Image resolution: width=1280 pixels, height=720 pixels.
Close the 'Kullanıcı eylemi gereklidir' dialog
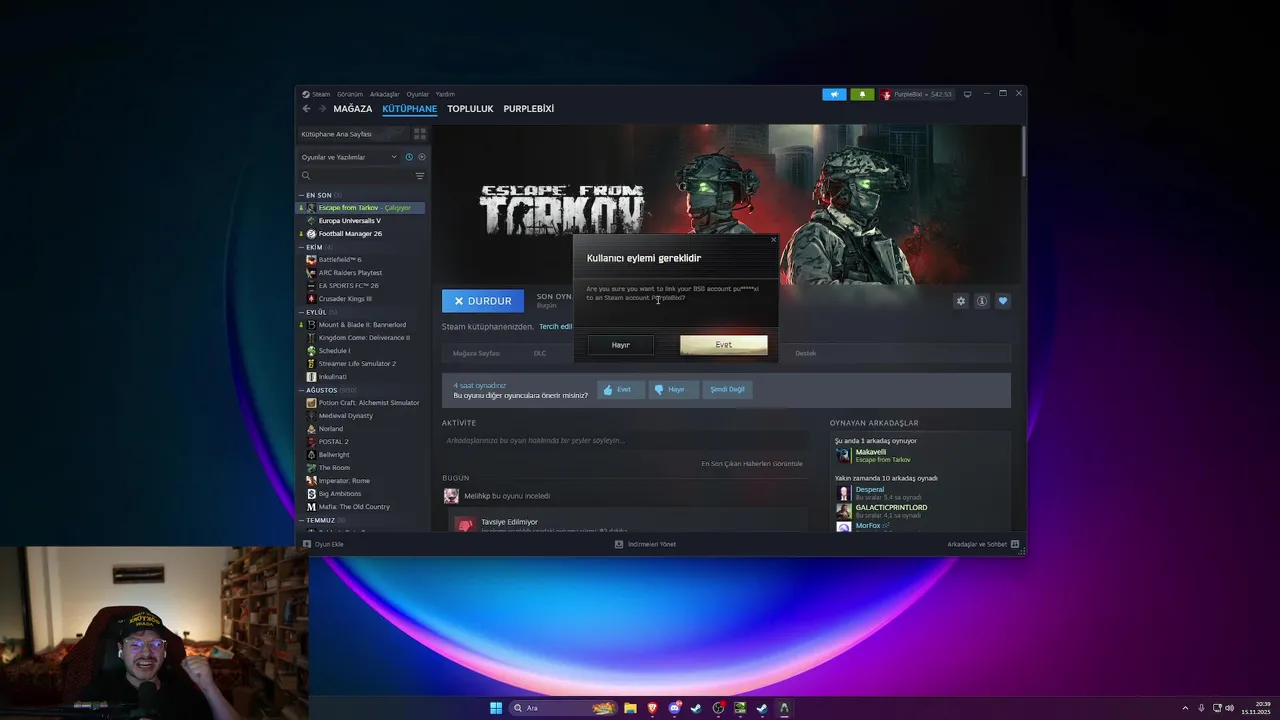tap(773, 240)
